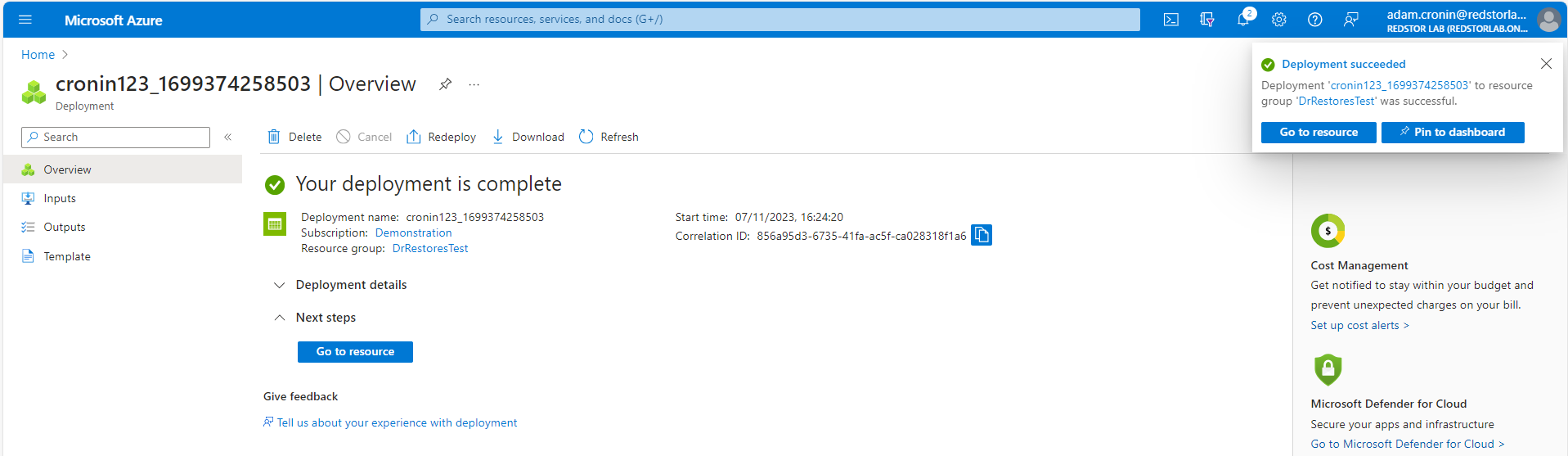Click Go to resource in the notification popup
This screenshot has width=1568, height=456.
click(x=1319, y=132)
